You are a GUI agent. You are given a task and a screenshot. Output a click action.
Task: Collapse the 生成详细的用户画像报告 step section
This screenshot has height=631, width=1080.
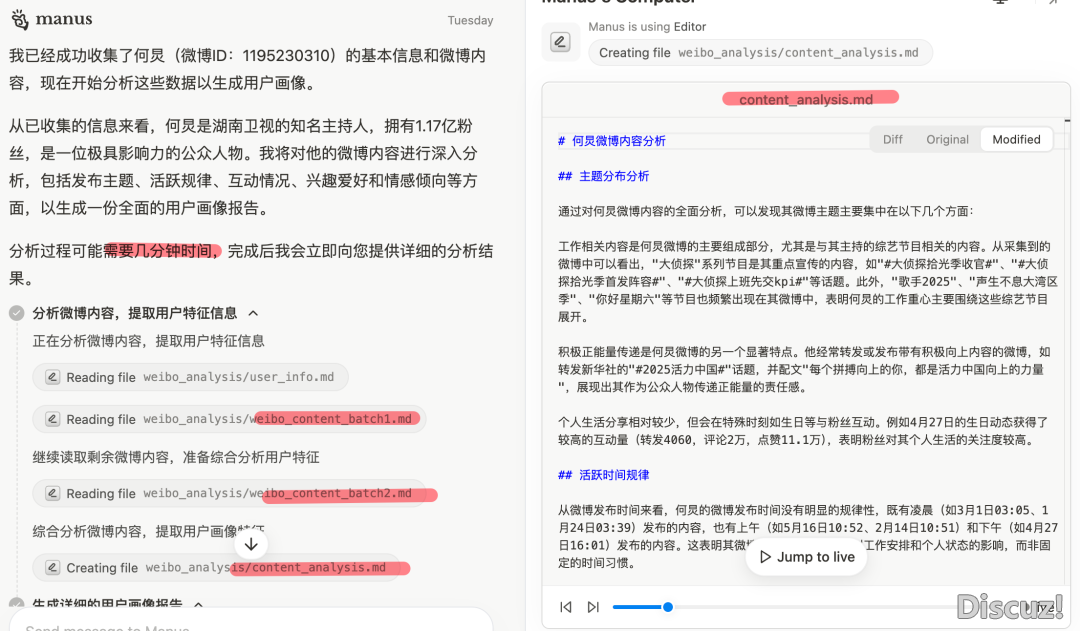[x=198, y=604]
